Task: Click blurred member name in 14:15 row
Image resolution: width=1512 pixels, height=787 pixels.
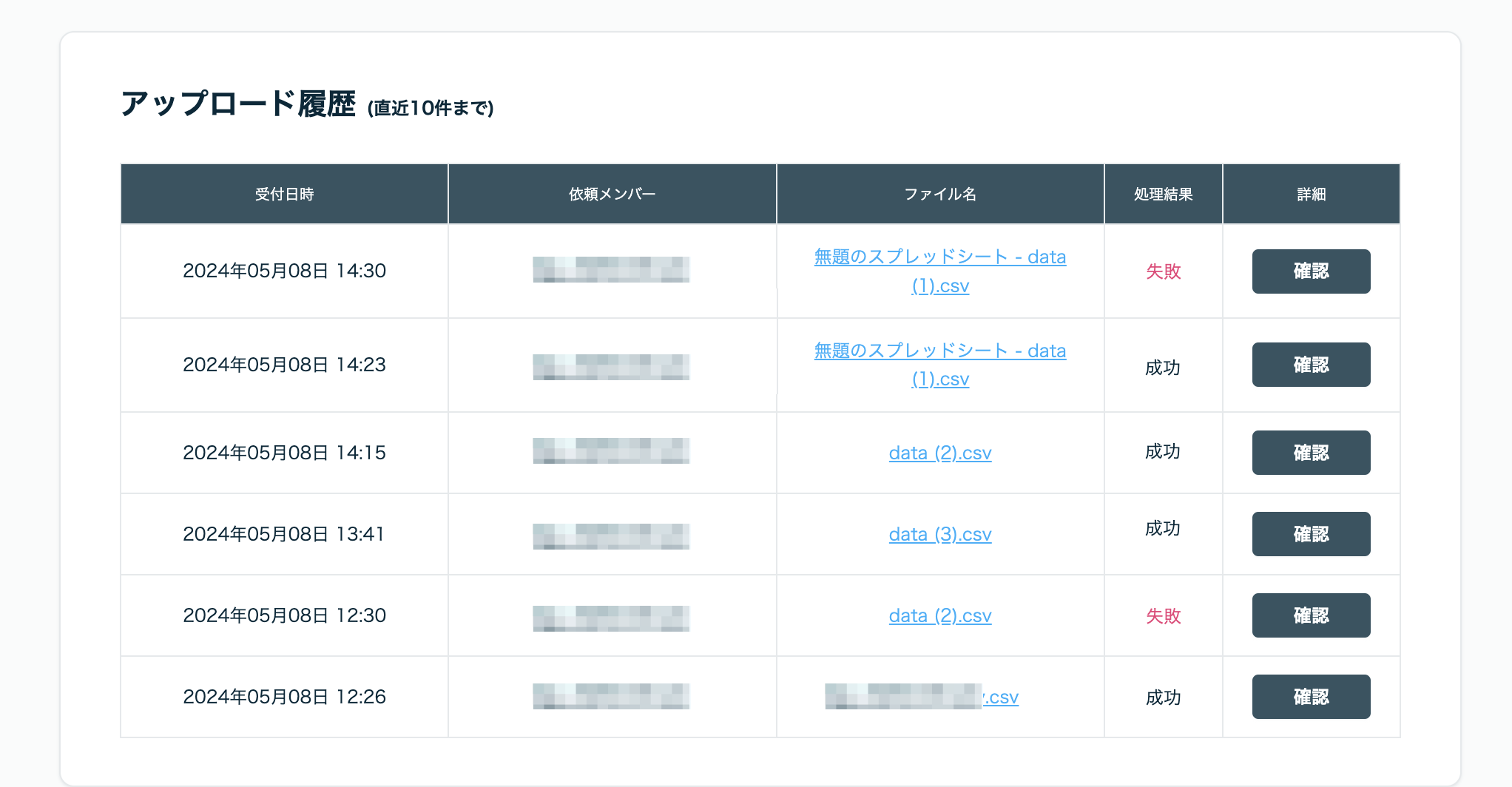Action: click(x=611, y=450)
